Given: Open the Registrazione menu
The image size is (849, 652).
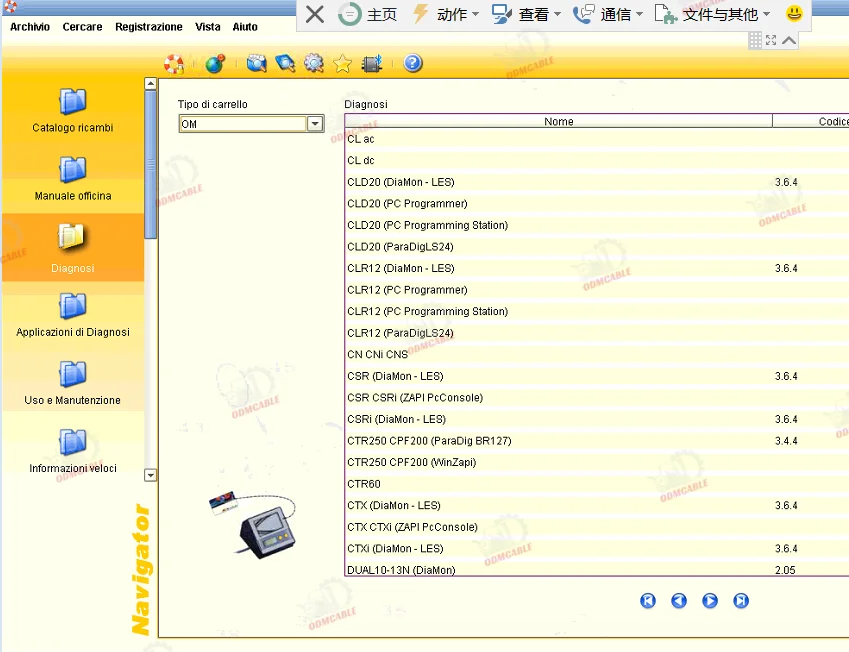Looking at the screenshot, I should tap(148, 27).
